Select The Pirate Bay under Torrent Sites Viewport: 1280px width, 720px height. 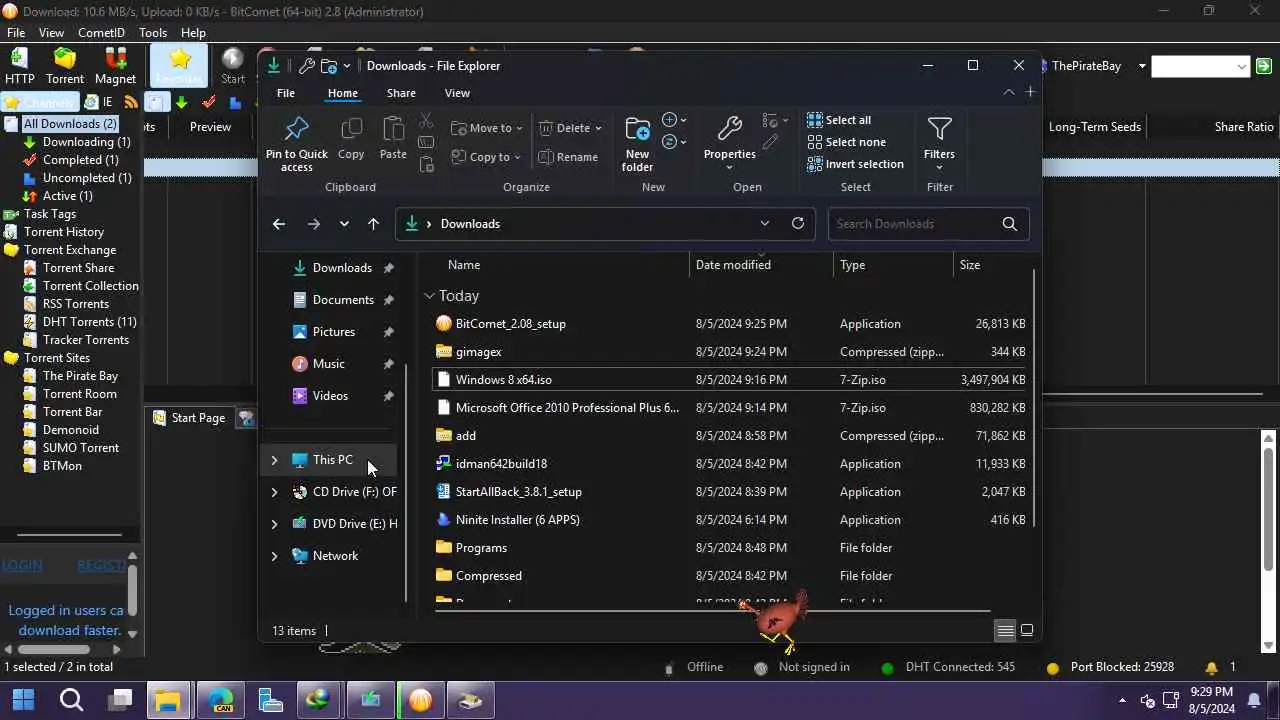click(x=80, y=376)
